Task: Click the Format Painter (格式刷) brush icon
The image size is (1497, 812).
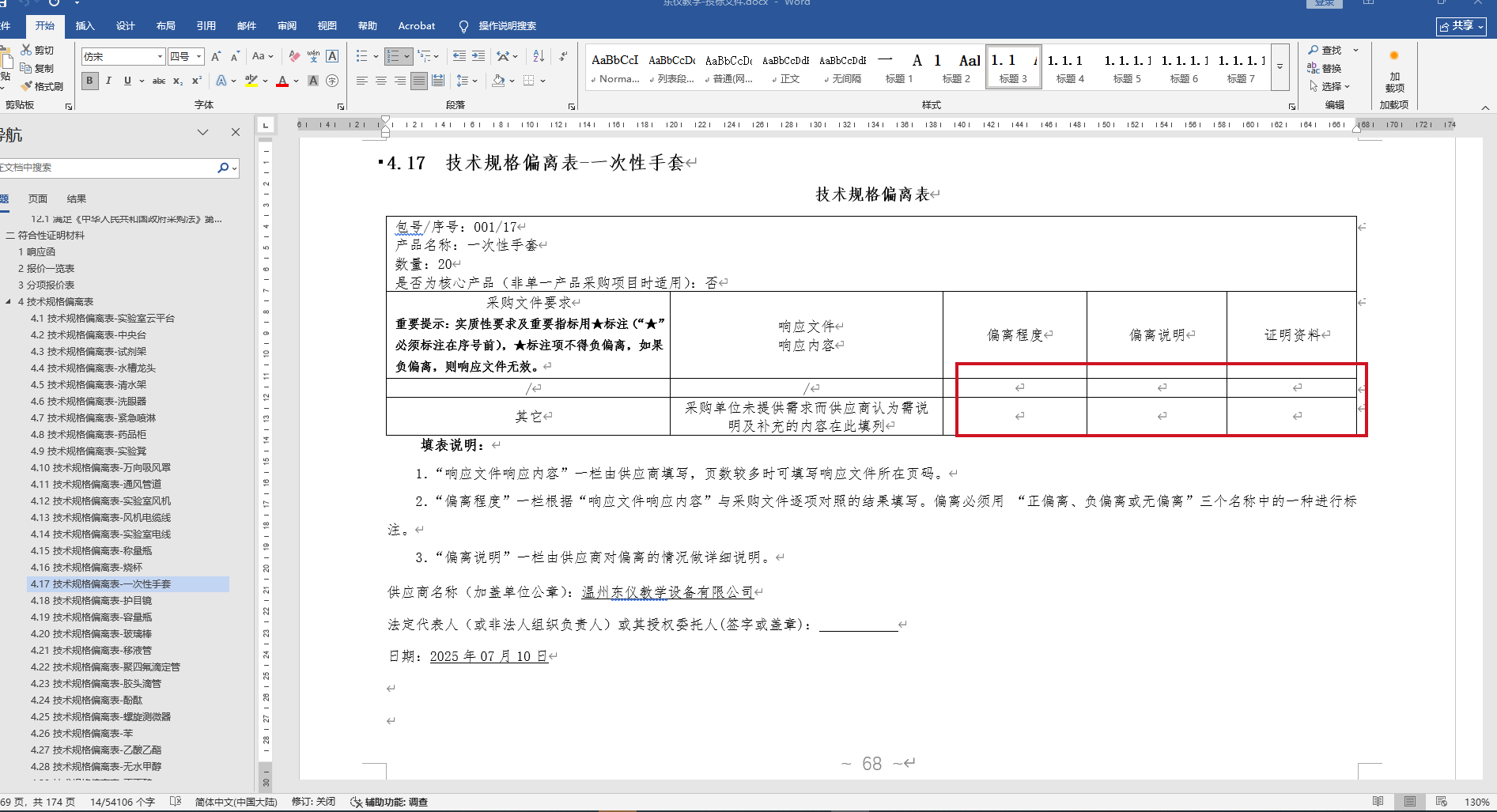Action: (26, 86)
